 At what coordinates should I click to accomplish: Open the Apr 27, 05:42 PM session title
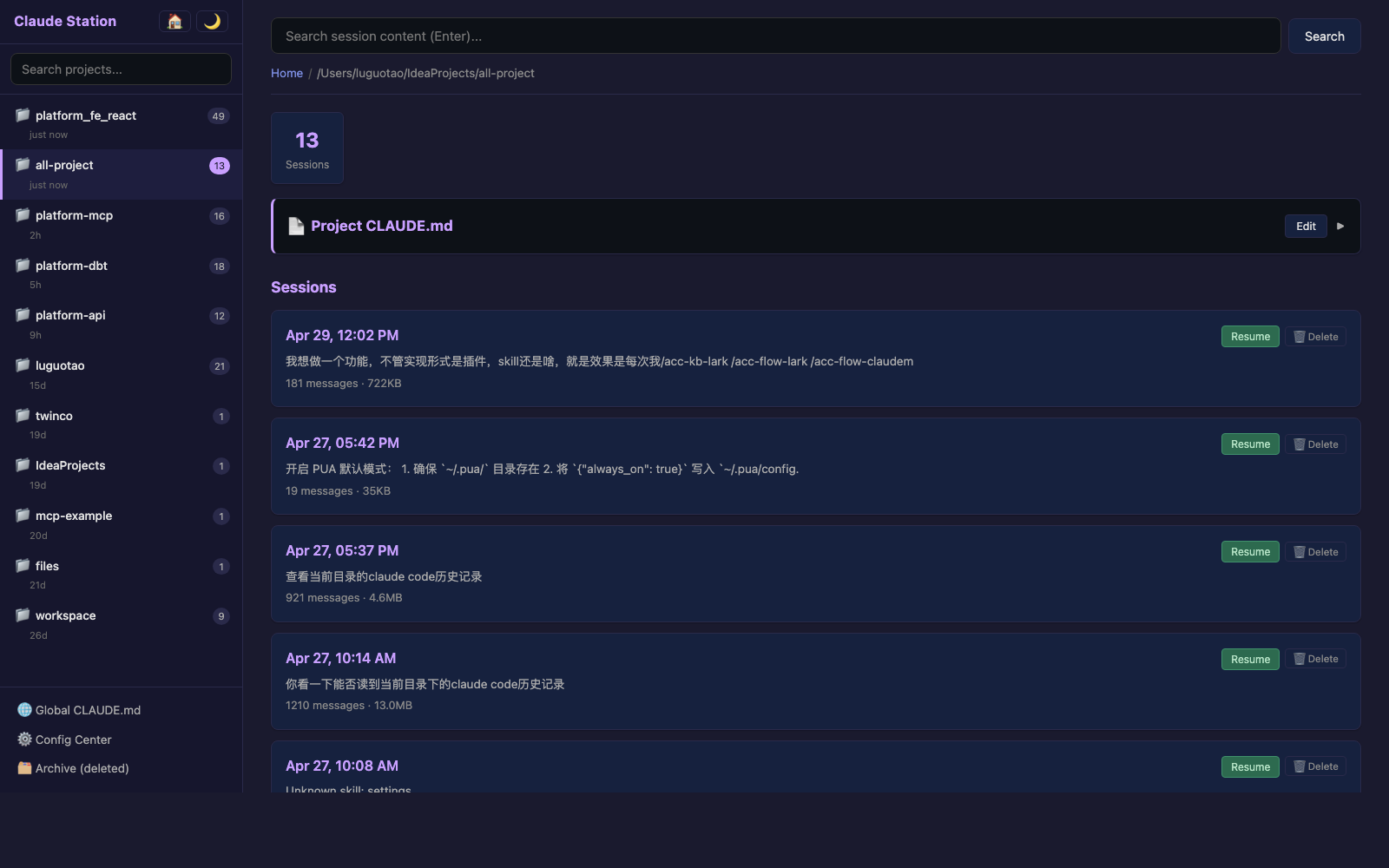pyautogui.click(x=342, y=443)
